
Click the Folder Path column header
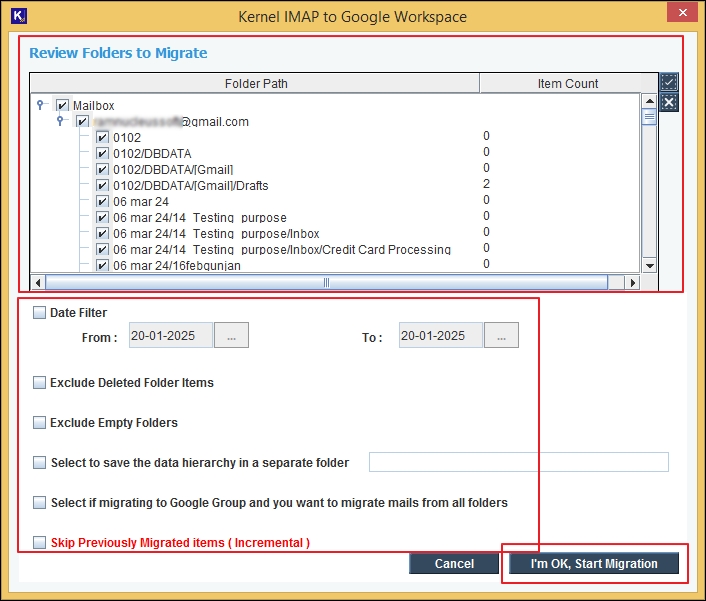tap(255, 83)
